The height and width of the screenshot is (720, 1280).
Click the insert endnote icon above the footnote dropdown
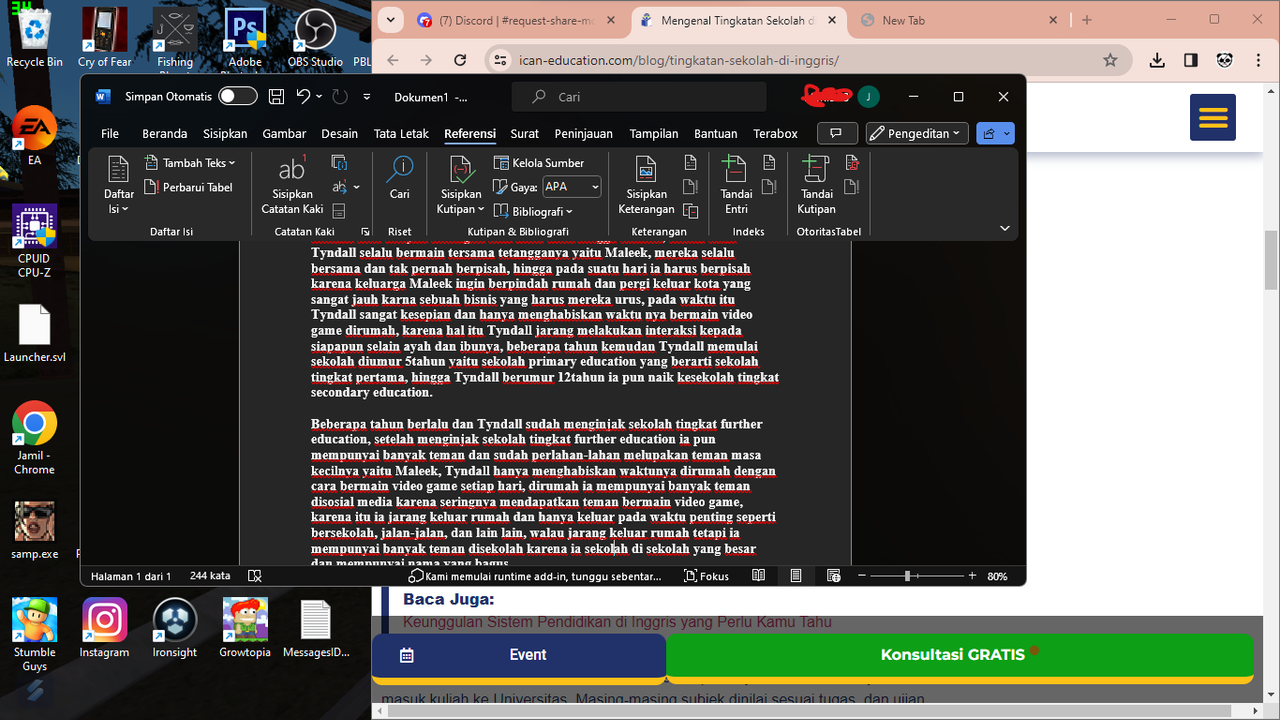coord(340,163)
